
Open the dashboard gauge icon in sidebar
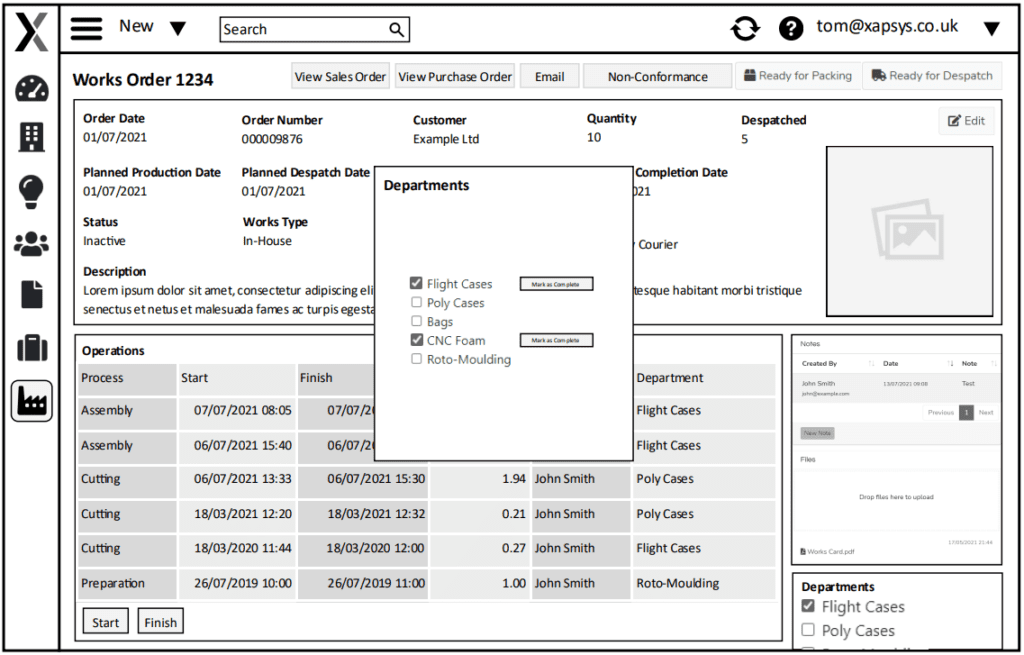click(x=31, y=89)
